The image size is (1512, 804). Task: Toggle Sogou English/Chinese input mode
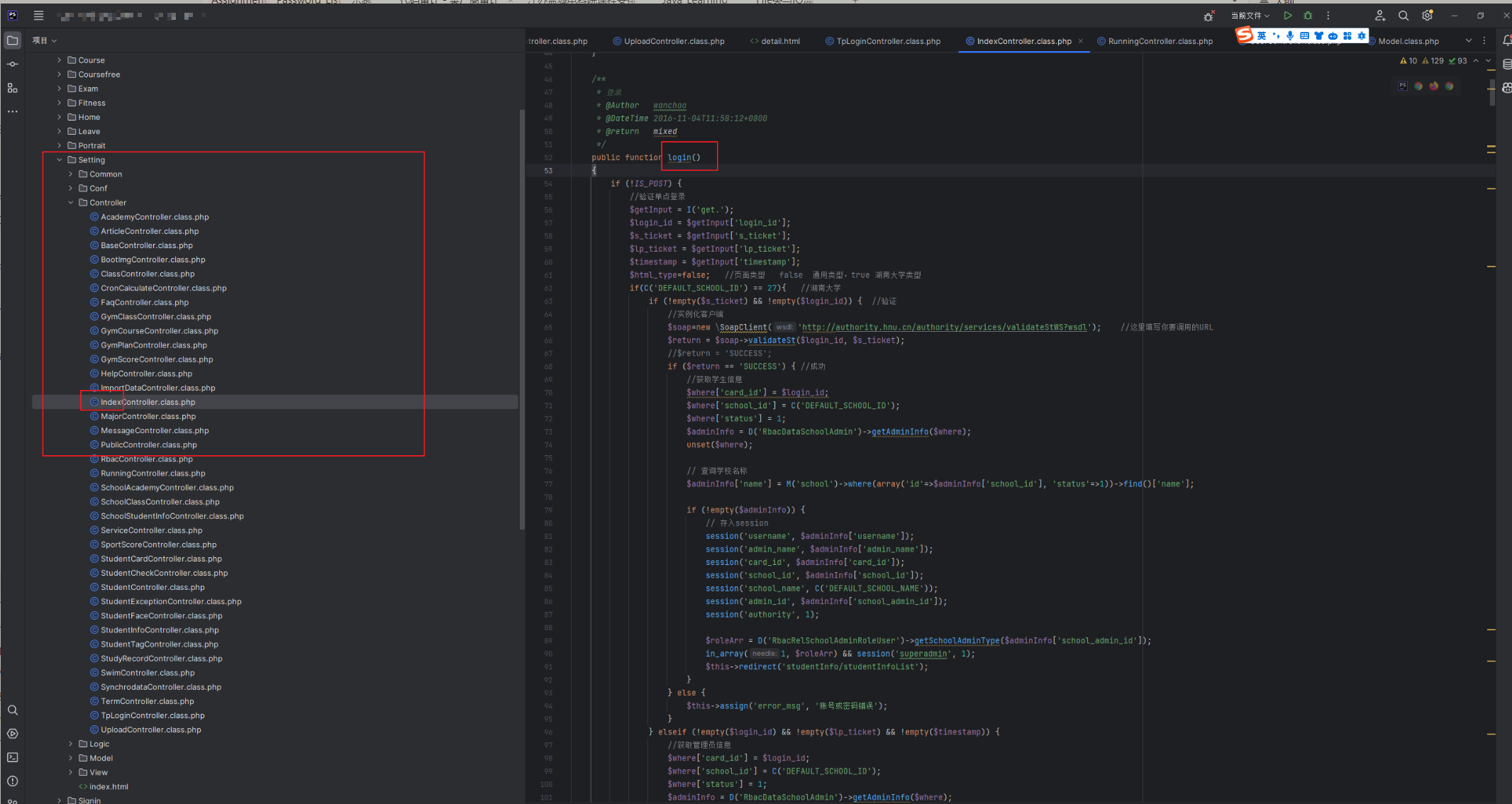(1262, 35)
